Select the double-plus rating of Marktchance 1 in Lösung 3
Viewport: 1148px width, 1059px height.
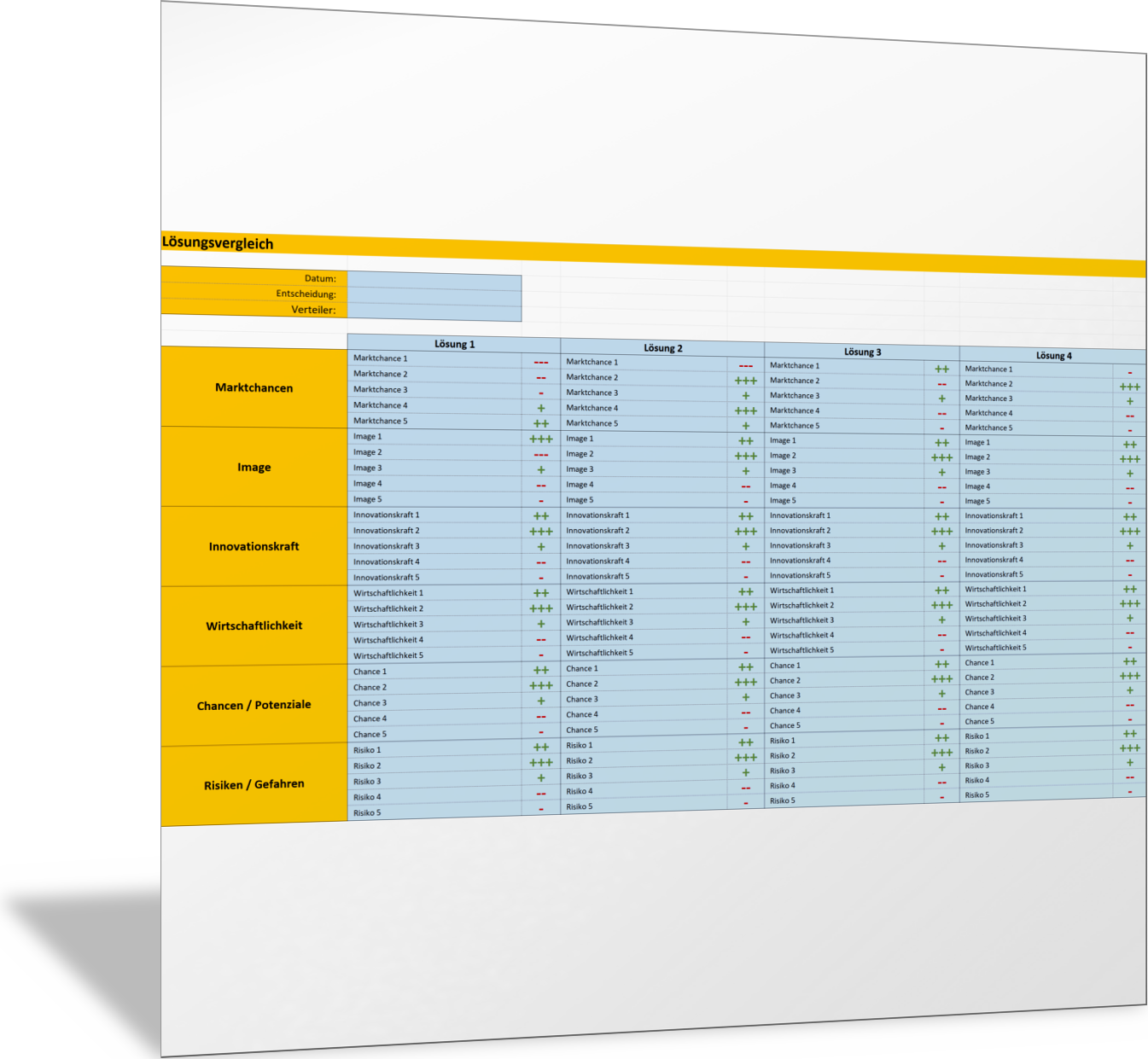tap(941, 369)
